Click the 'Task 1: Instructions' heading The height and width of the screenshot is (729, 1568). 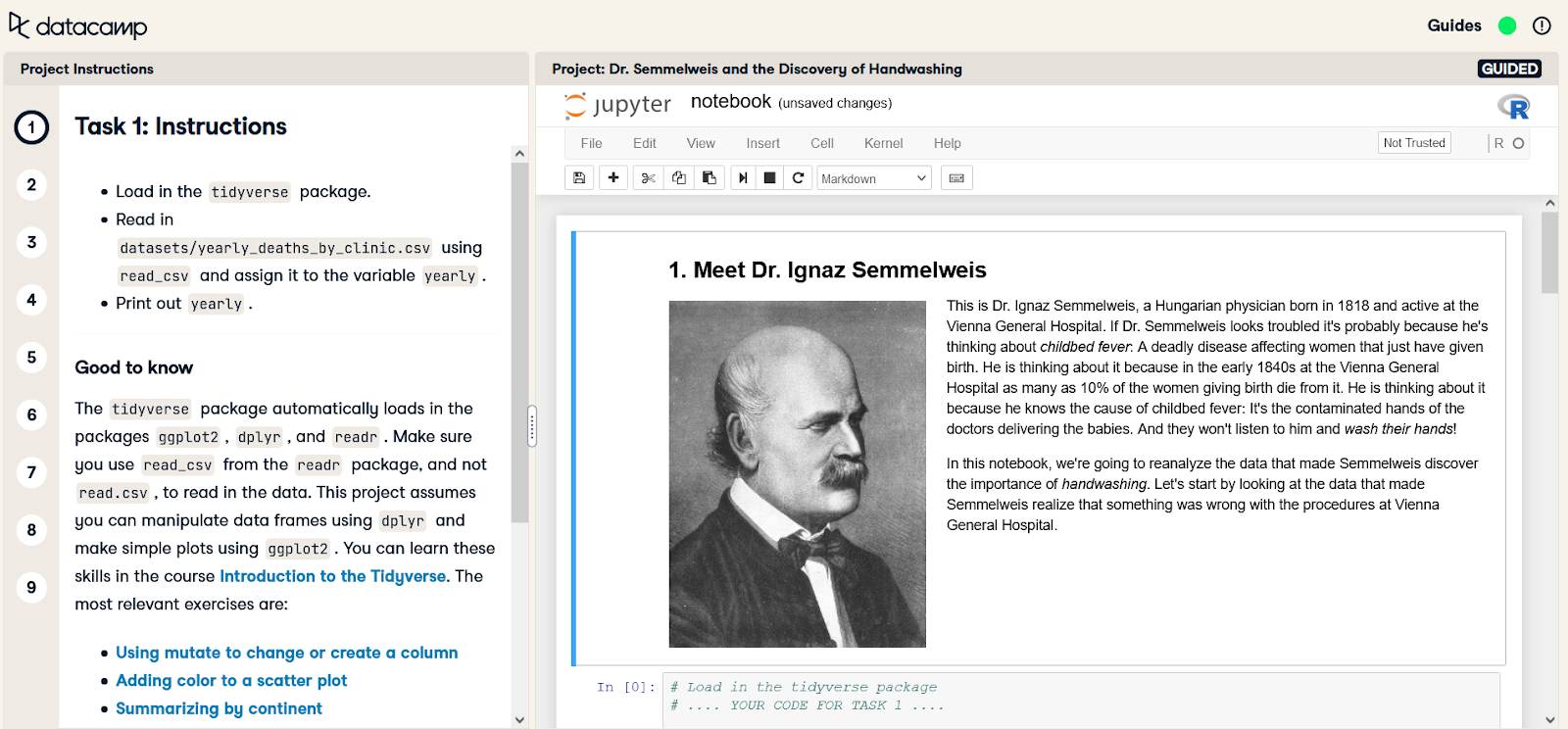click(180, 126)
